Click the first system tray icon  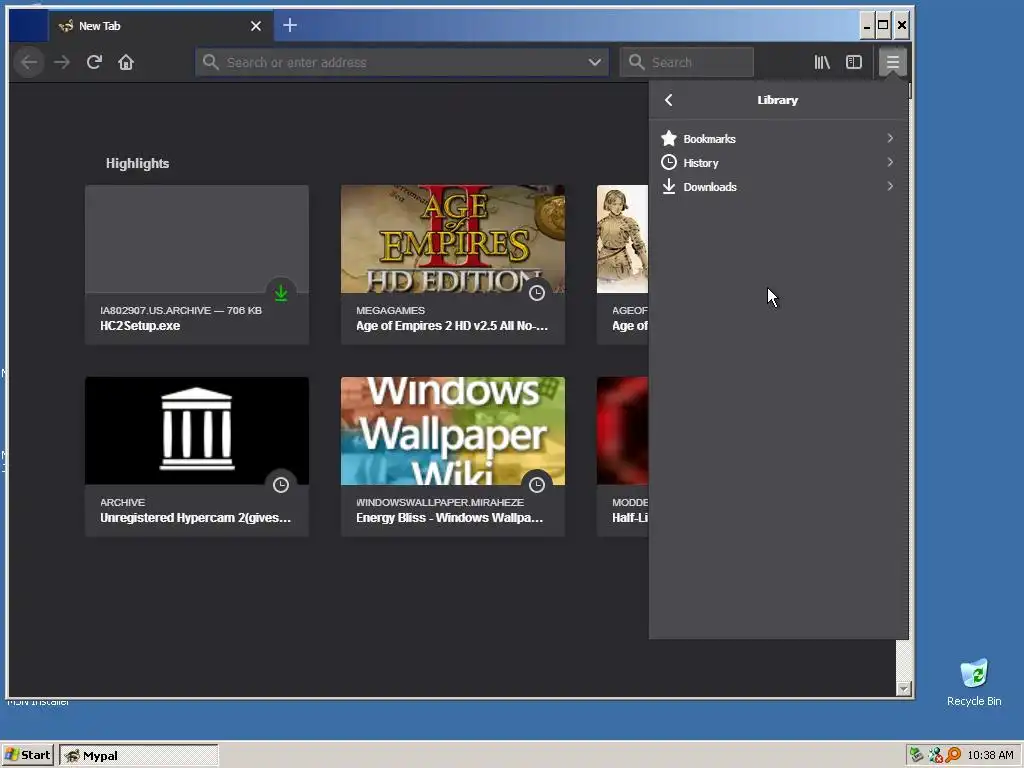[x=916, y=755]
